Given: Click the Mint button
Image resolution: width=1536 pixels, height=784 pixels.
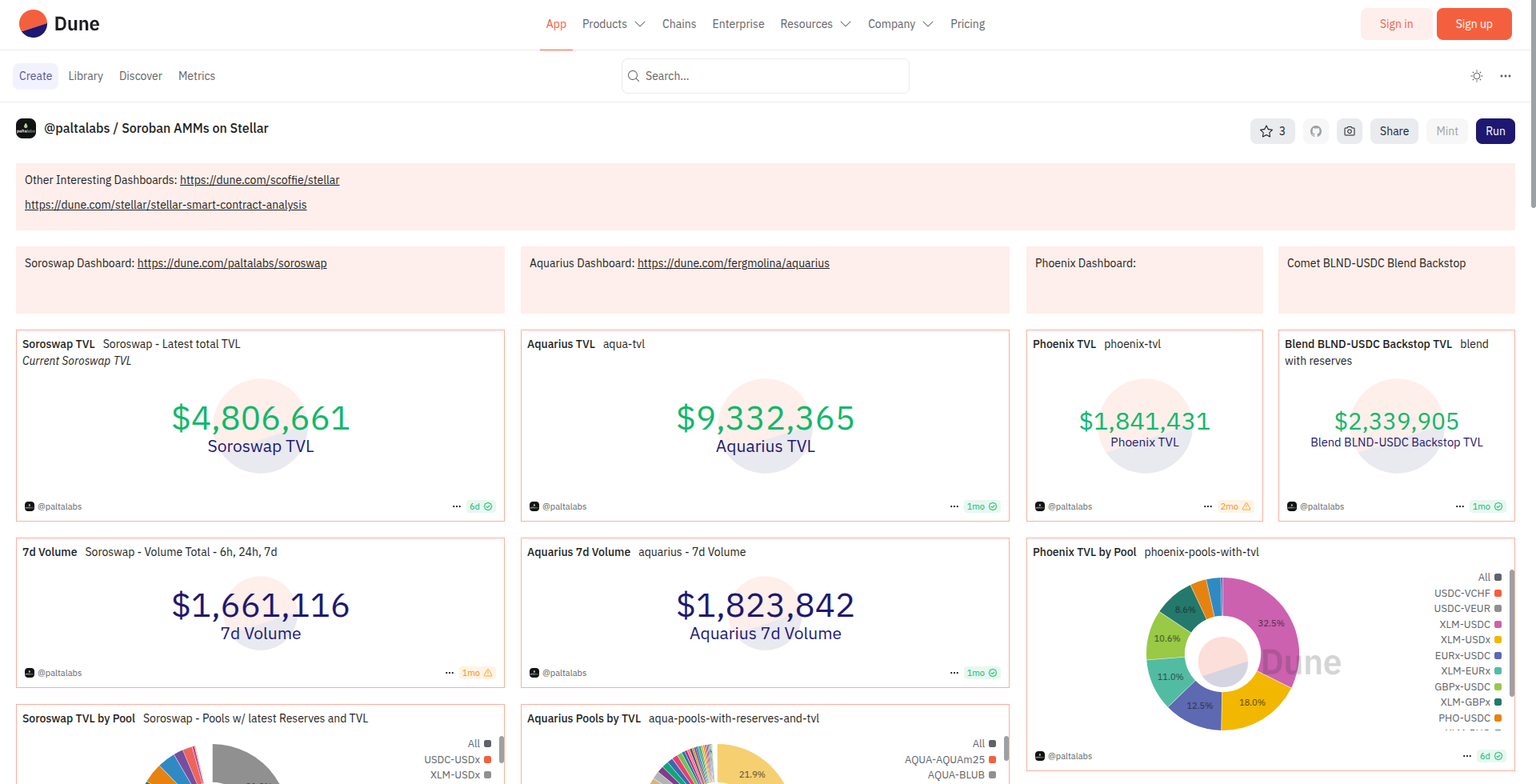Looking at the screenshot, I should point(1447,131).
